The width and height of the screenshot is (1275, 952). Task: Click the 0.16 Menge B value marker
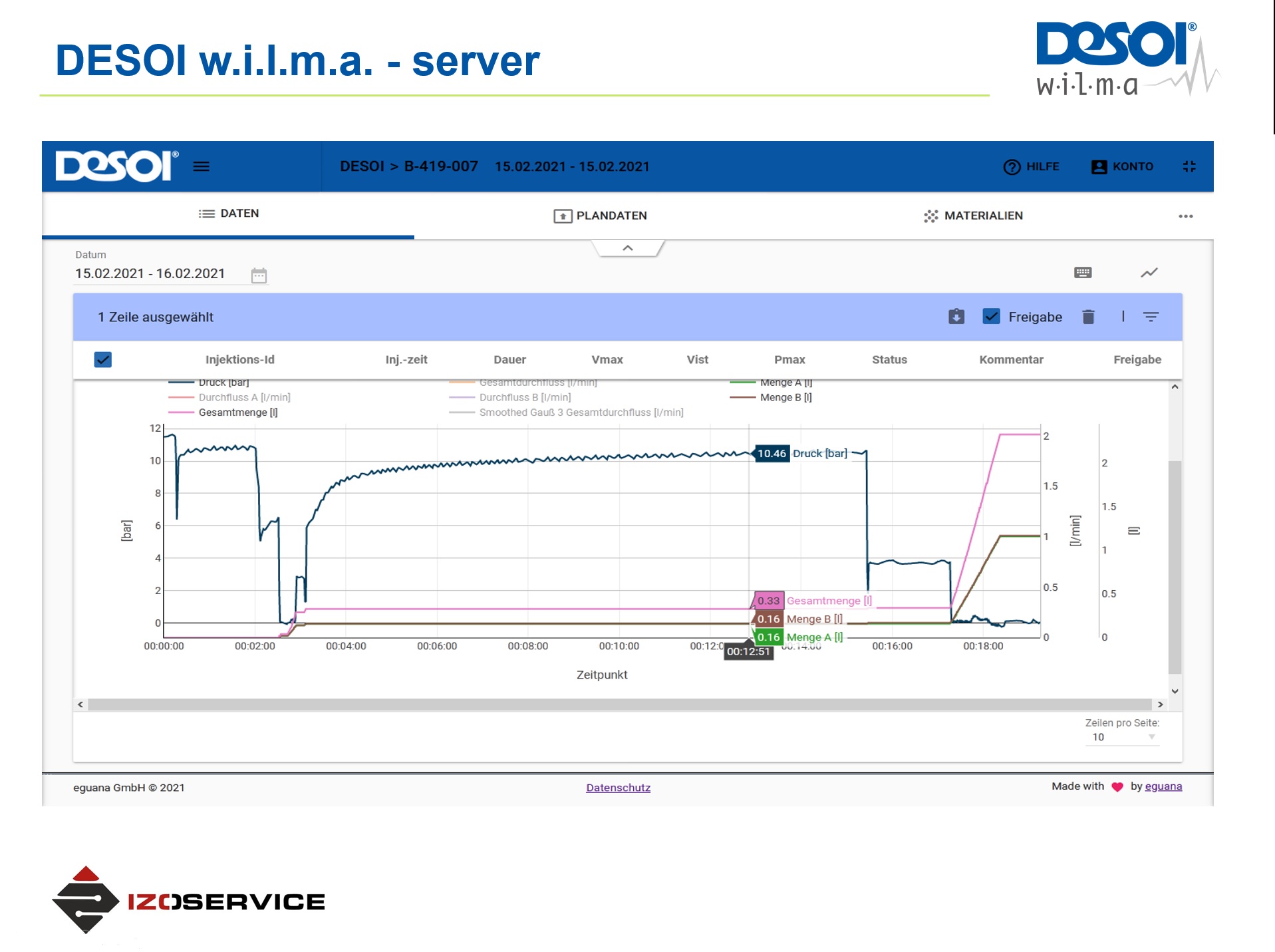click(768, 619)
